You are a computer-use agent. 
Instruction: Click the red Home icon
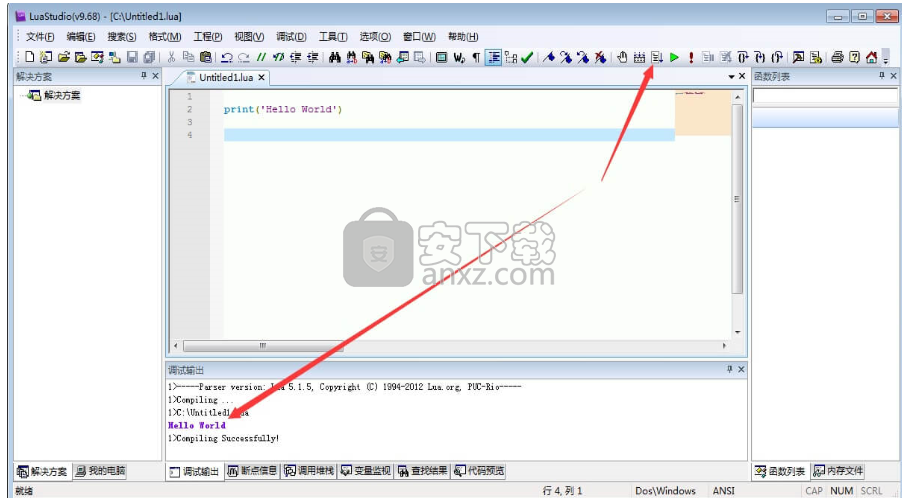872,58
